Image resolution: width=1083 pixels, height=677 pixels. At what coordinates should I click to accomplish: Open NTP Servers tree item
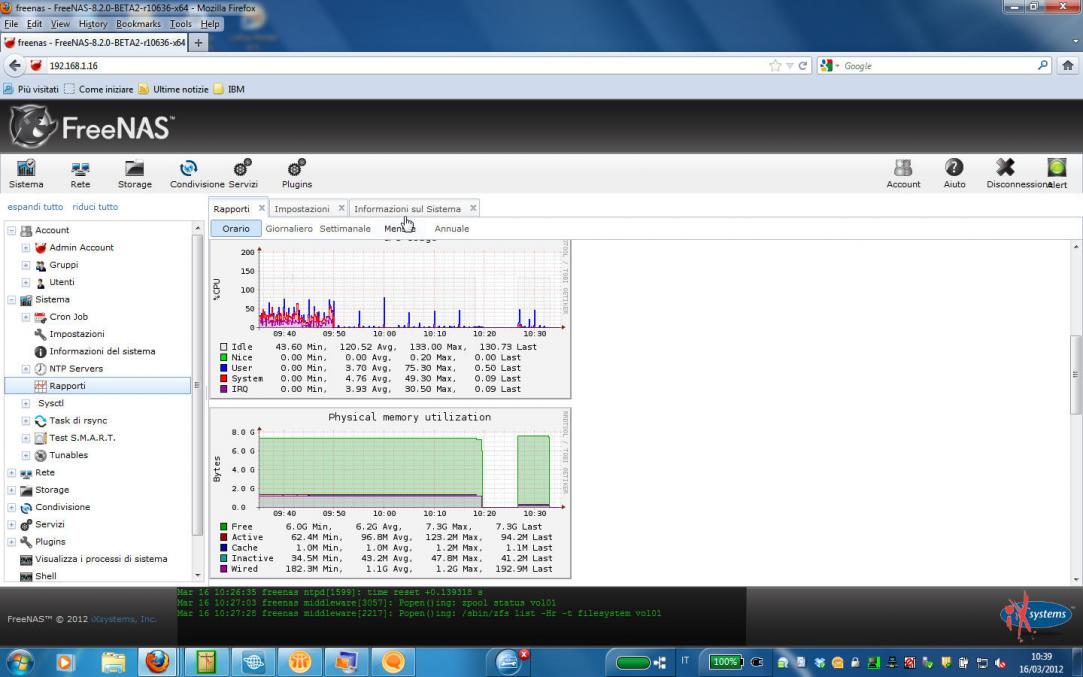pos(75,368)
